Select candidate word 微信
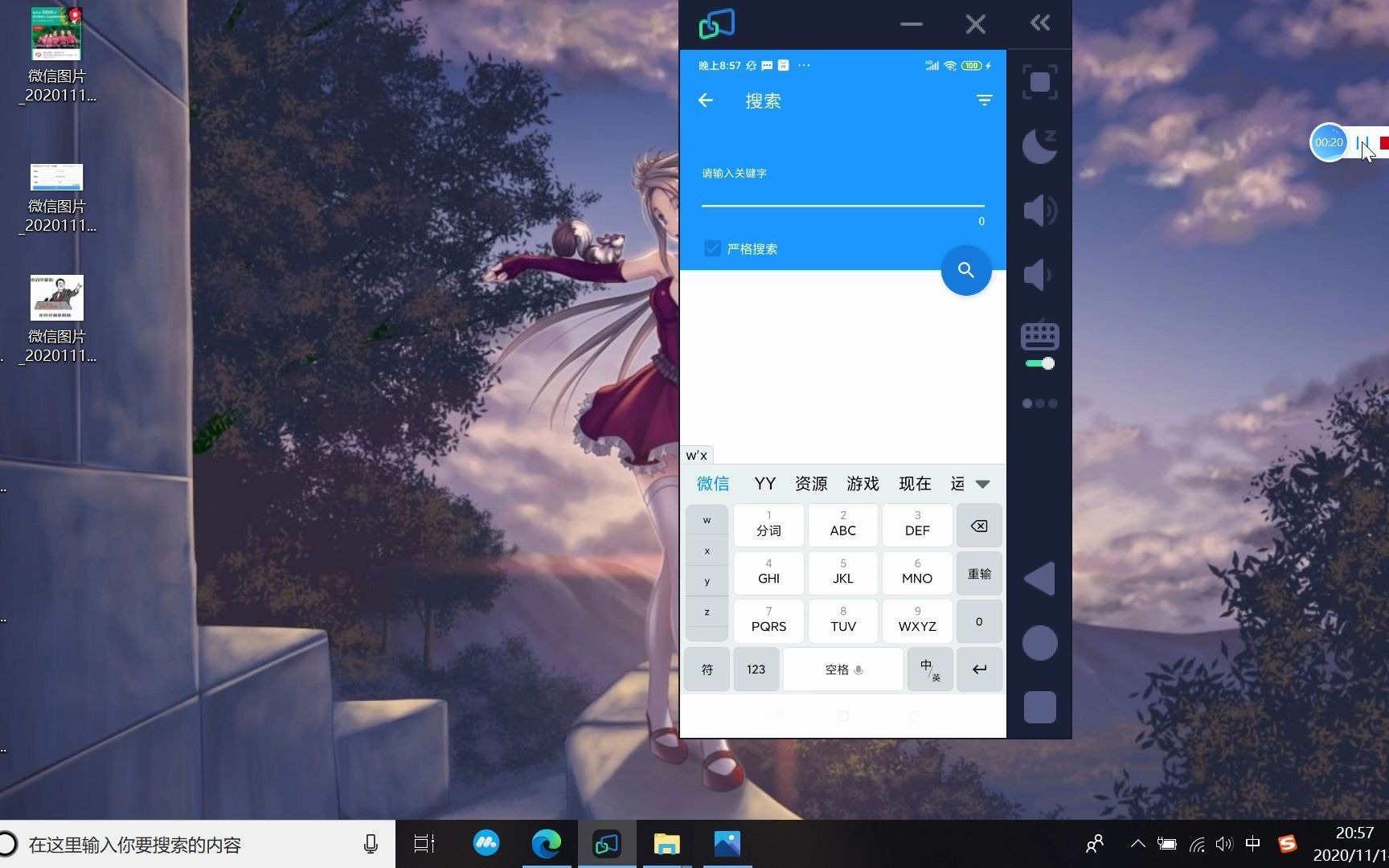 [x=713, y=483]
